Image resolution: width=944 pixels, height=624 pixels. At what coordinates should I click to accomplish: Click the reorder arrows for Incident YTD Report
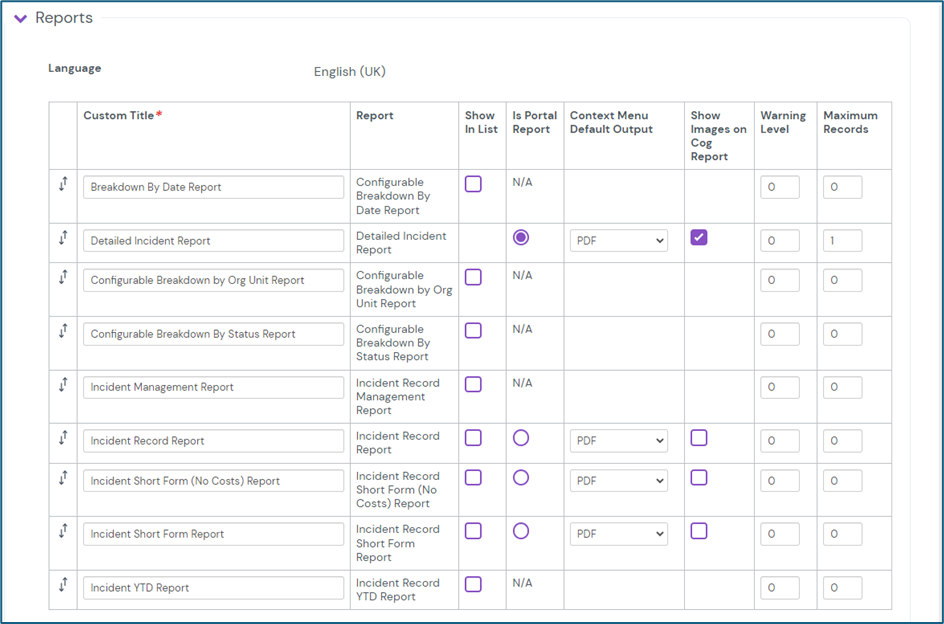[x=62, y=585]
